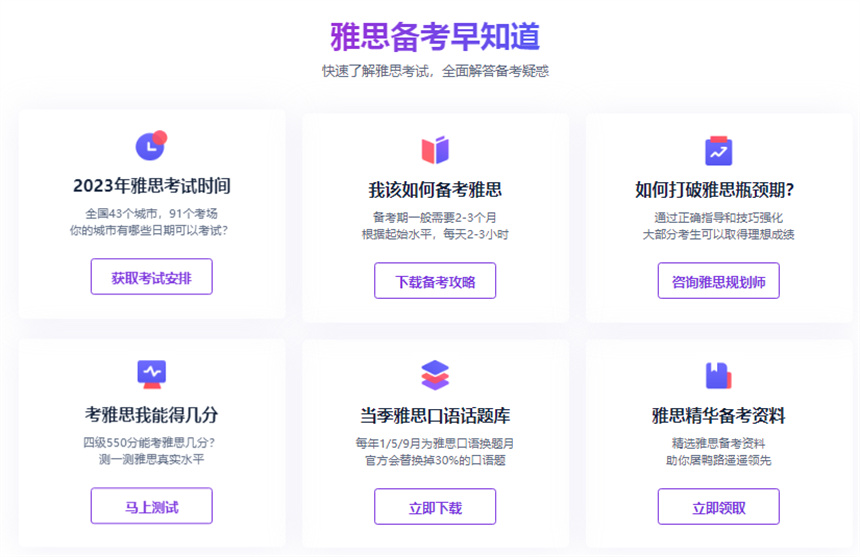Open the 如何打破雅思瓶预期 heading
This screenshot has width=860, height=557.
718,190
